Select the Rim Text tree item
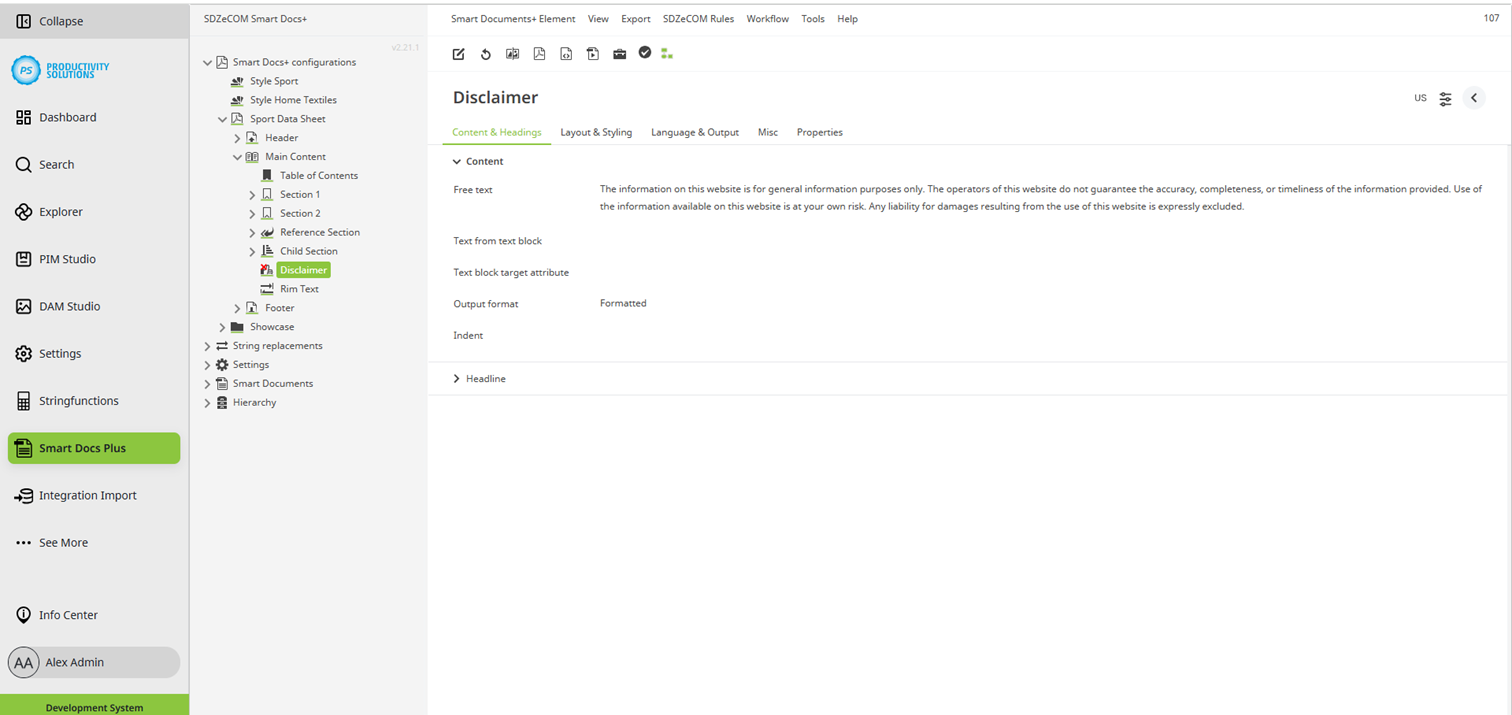The image size is (1512, 715). (x=299, y=289)
